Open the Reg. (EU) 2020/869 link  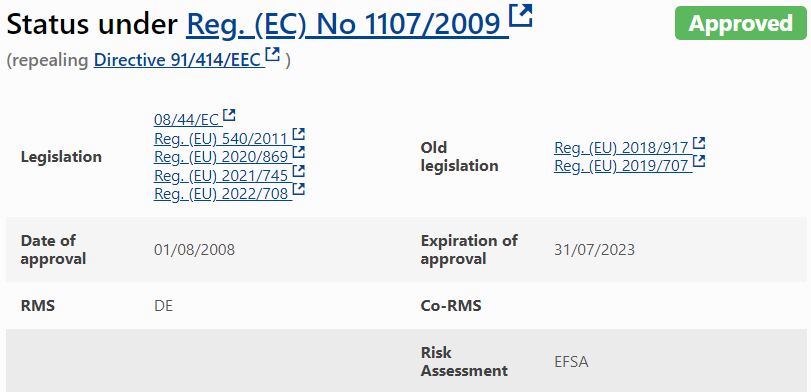click(222, 157)
